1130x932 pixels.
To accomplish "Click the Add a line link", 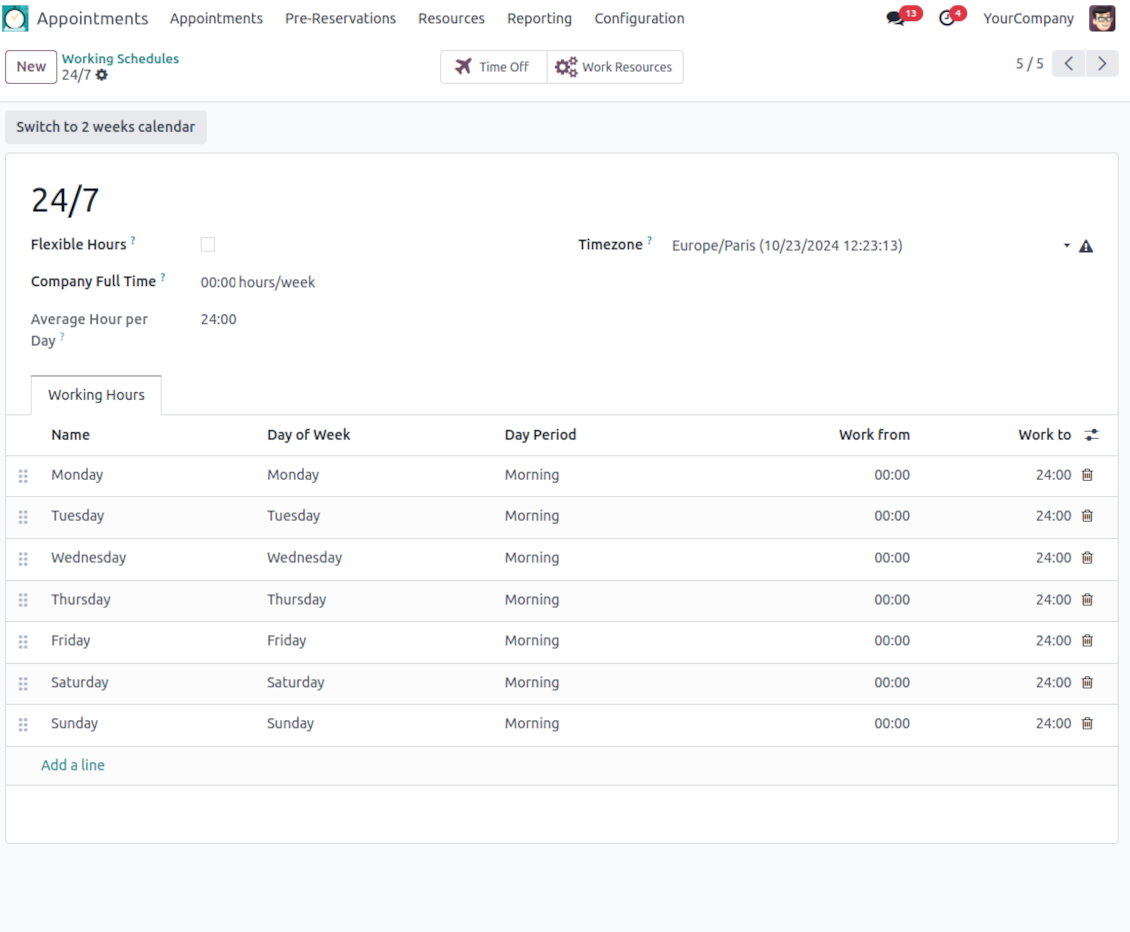I will [x=73, y=765].
